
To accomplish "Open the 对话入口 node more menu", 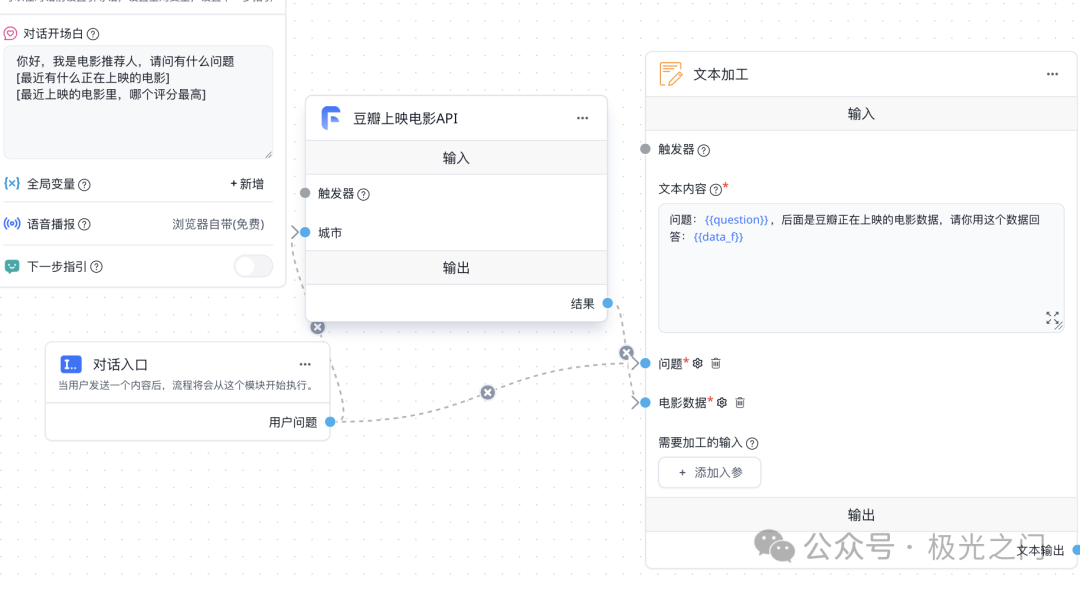I will coord(305,364).
